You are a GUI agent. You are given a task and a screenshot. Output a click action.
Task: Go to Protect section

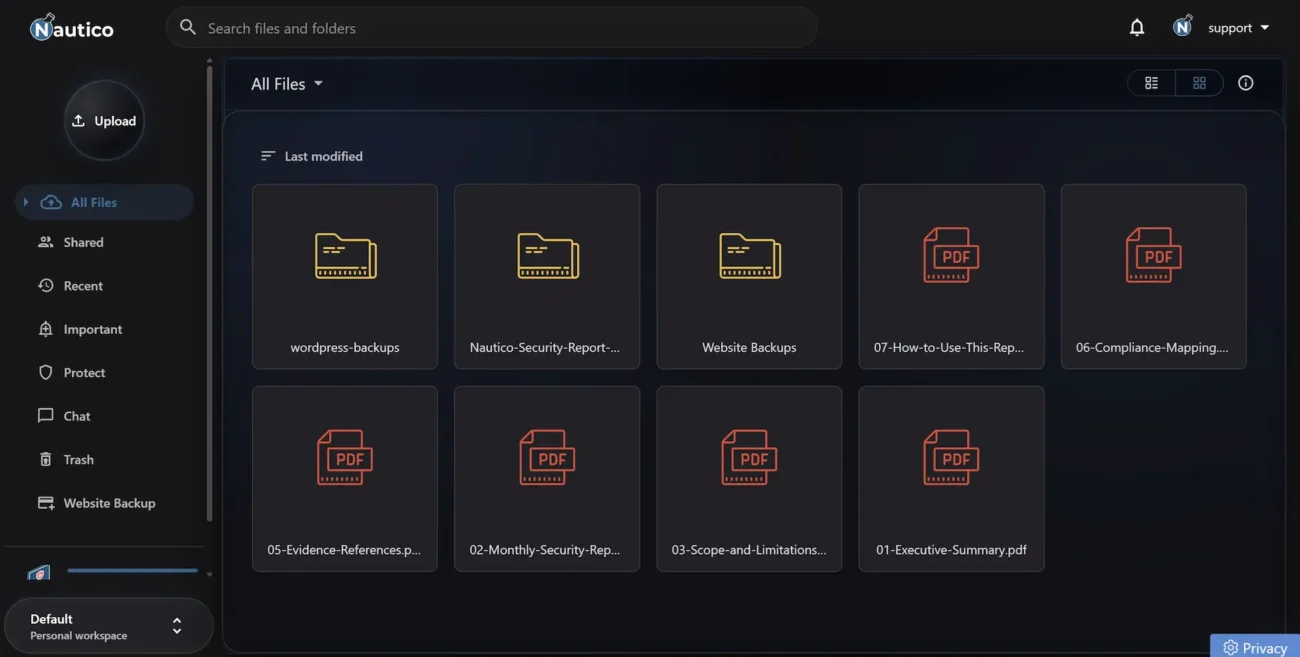tap(84, 373)
